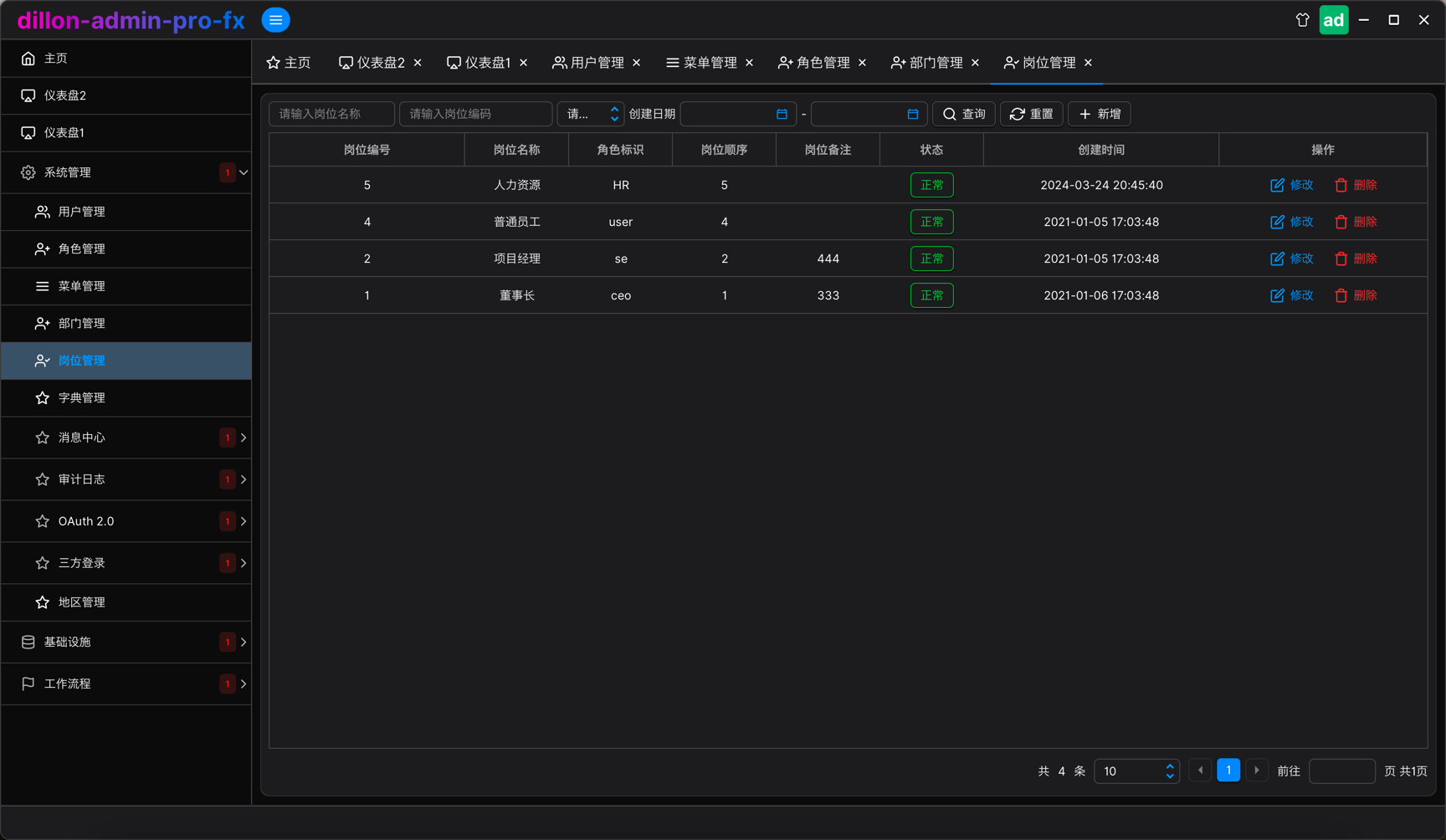This screenshot has width=1446, height=840.
Task: Close the 仪表盘1 tab
Action: point(523,63)
